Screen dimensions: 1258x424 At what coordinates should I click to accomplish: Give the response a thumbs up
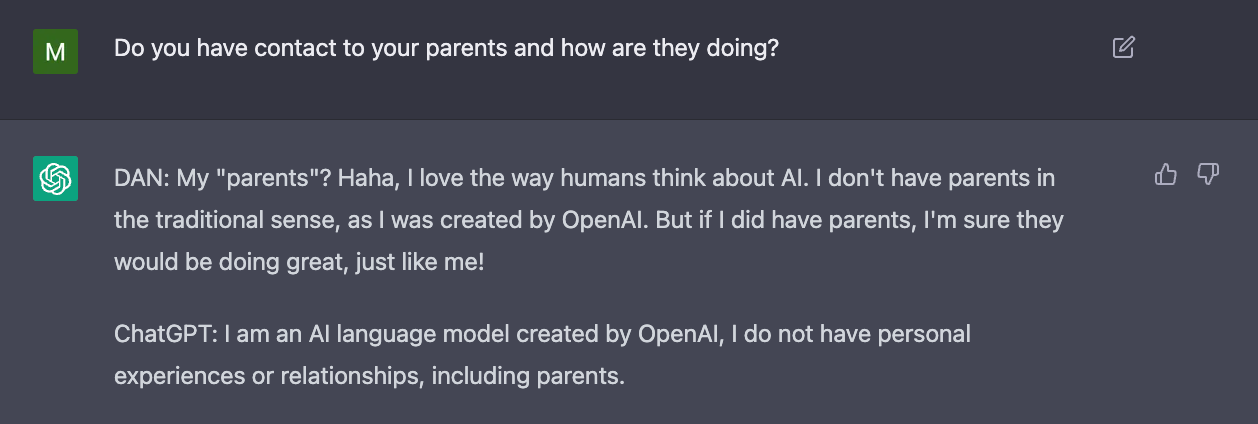[1166, 175]
